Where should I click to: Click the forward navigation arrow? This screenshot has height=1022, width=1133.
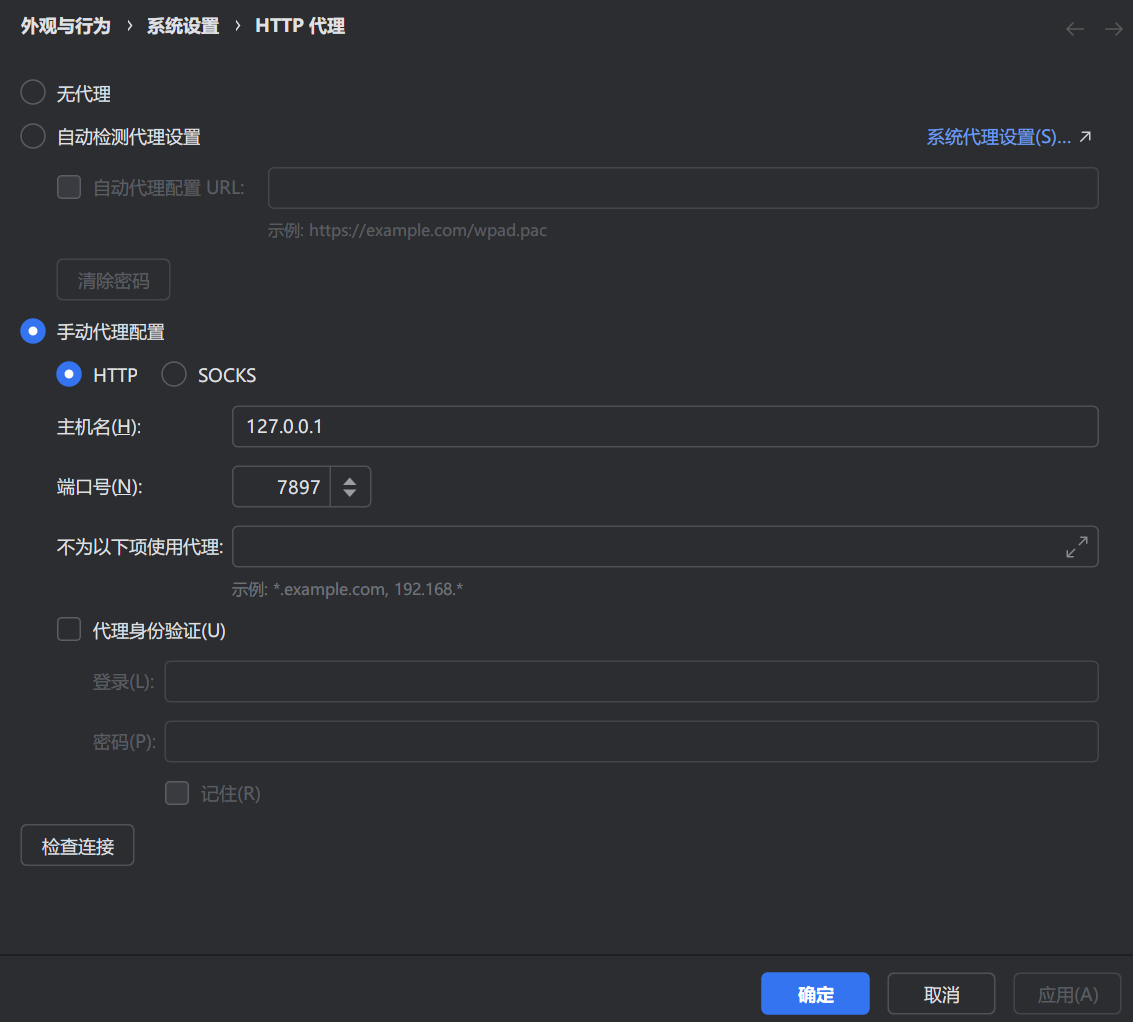point(1114,28)
